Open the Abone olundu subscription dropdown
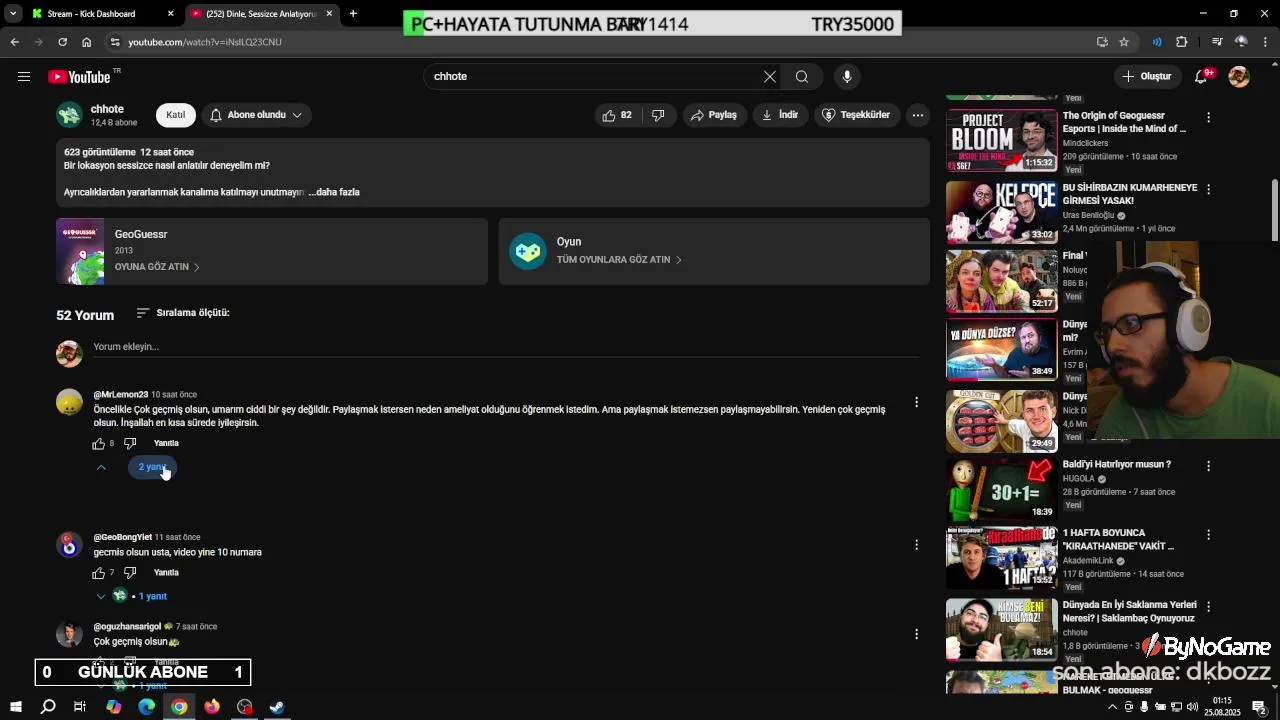 [x=256, y=115]
